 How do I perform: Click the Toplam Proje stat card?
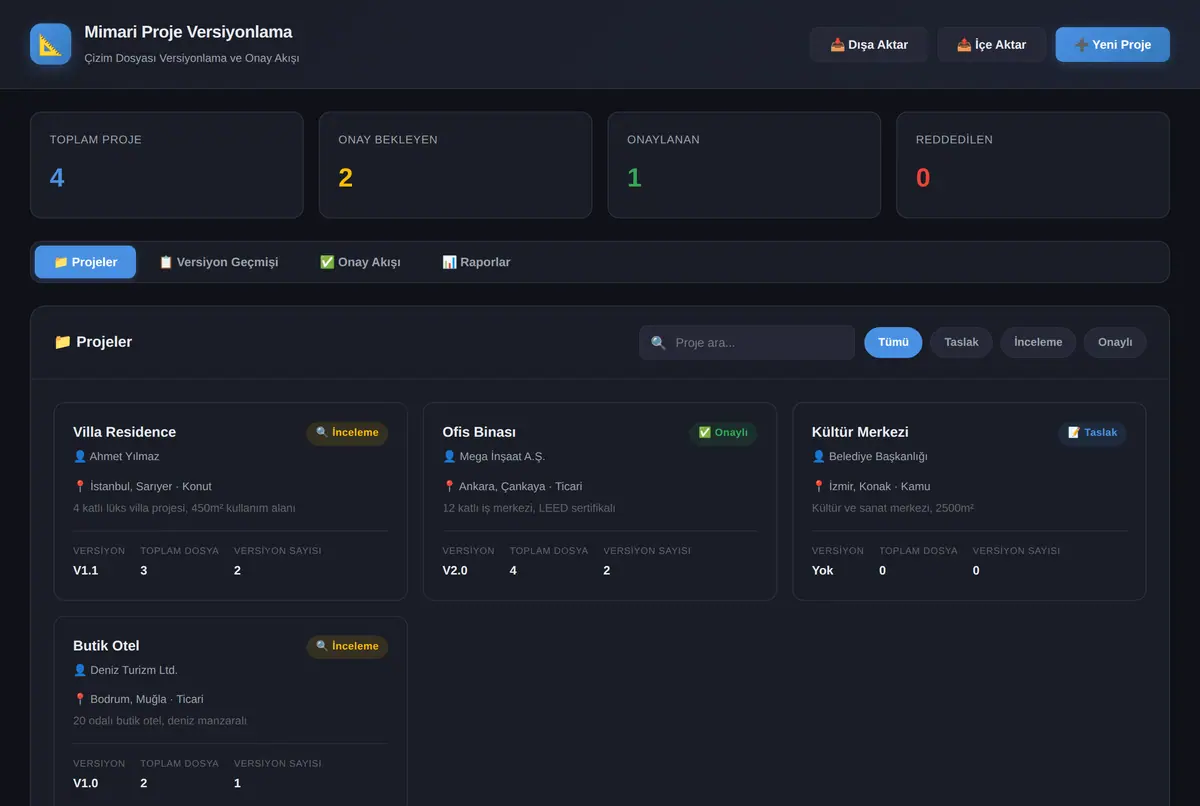(x=167, y=165)
